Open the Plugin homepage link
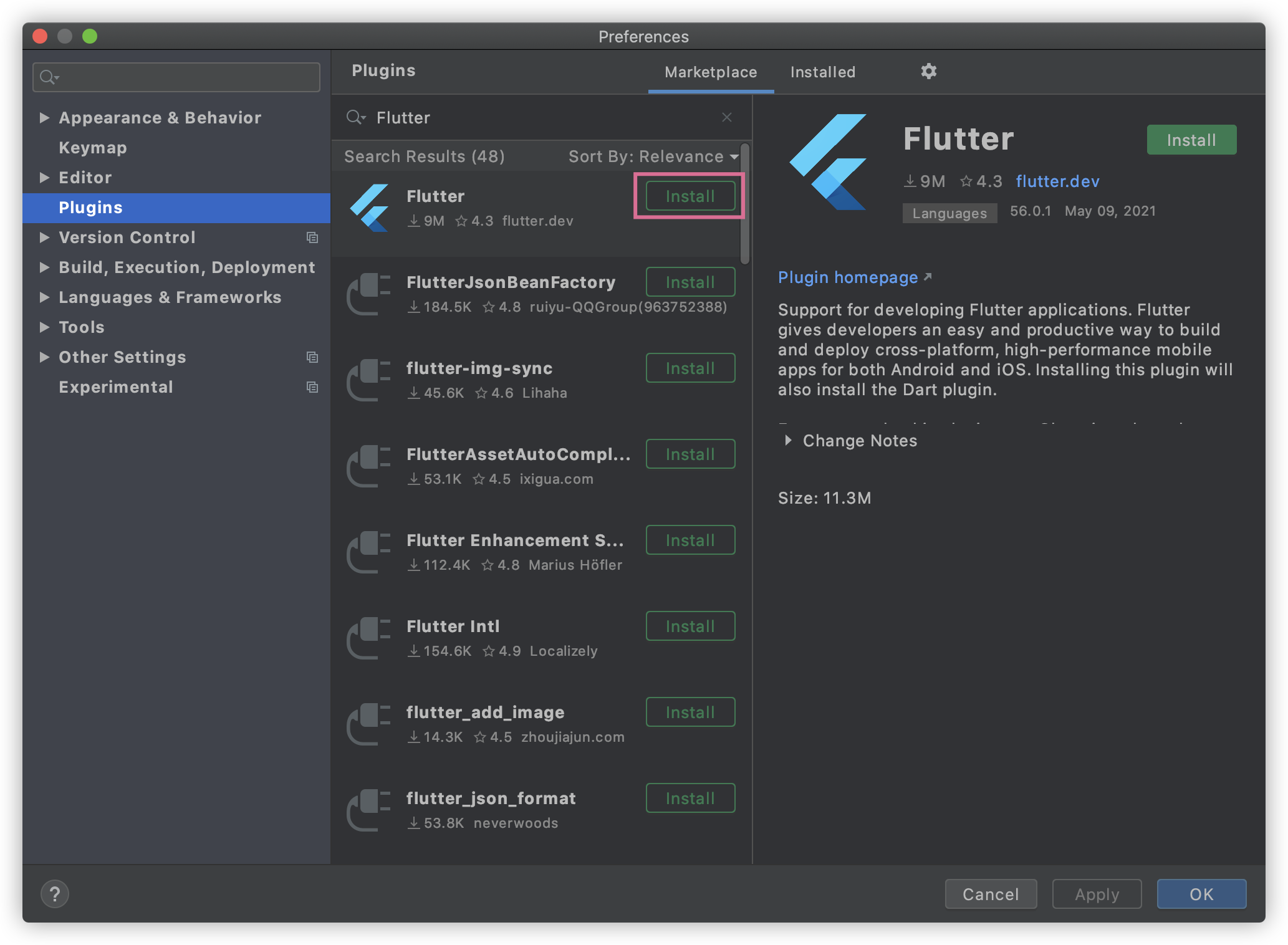The image size is (1288, 945). pos(848,277)
